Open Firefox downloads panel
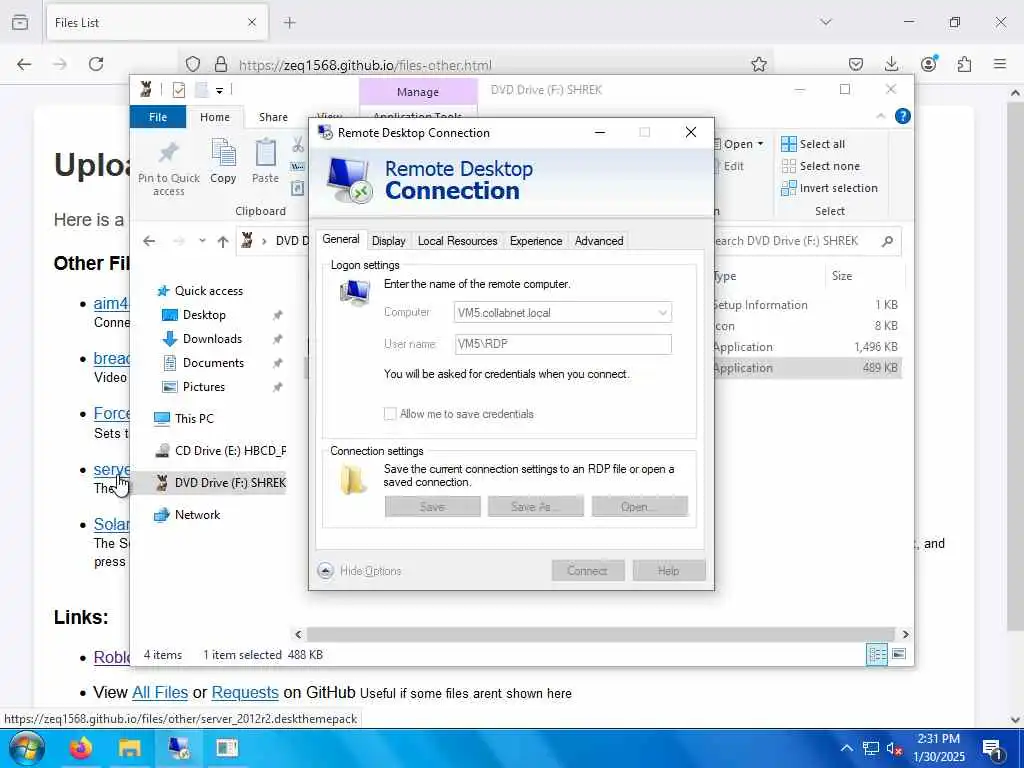This screenshot has height=768, width=1024. coord(891,64)
